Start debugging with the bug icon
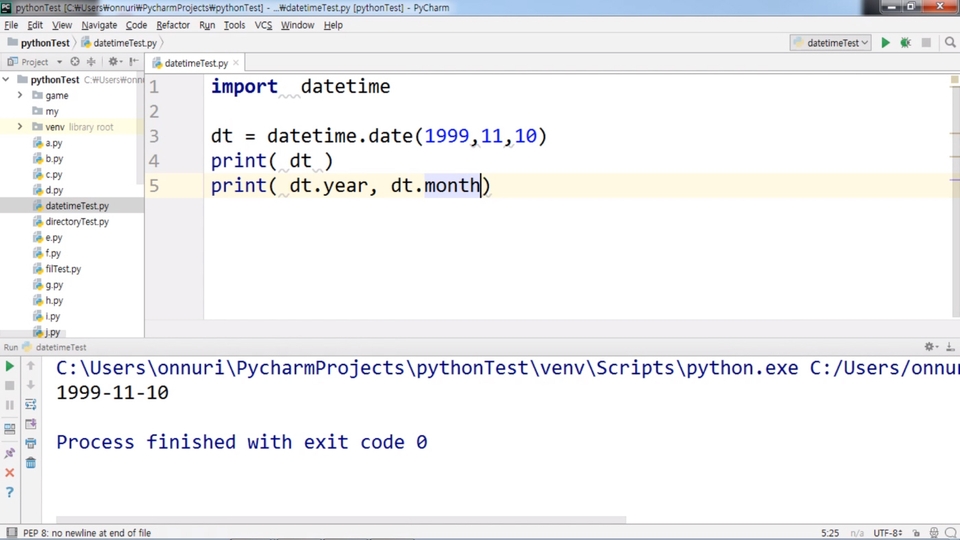 coord(906,43)
